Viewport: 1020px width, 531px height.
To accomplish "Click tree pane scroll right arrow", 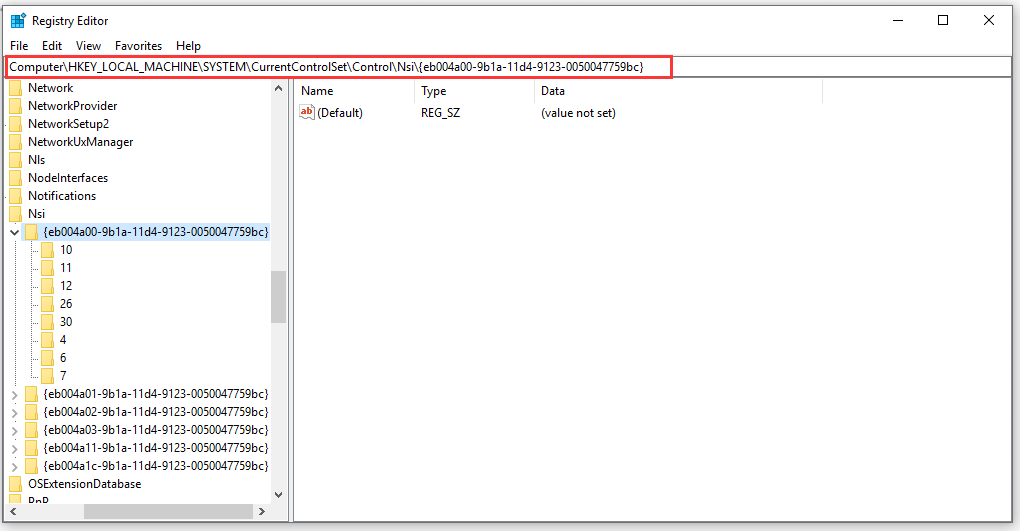I will click(x=262, y=511).
